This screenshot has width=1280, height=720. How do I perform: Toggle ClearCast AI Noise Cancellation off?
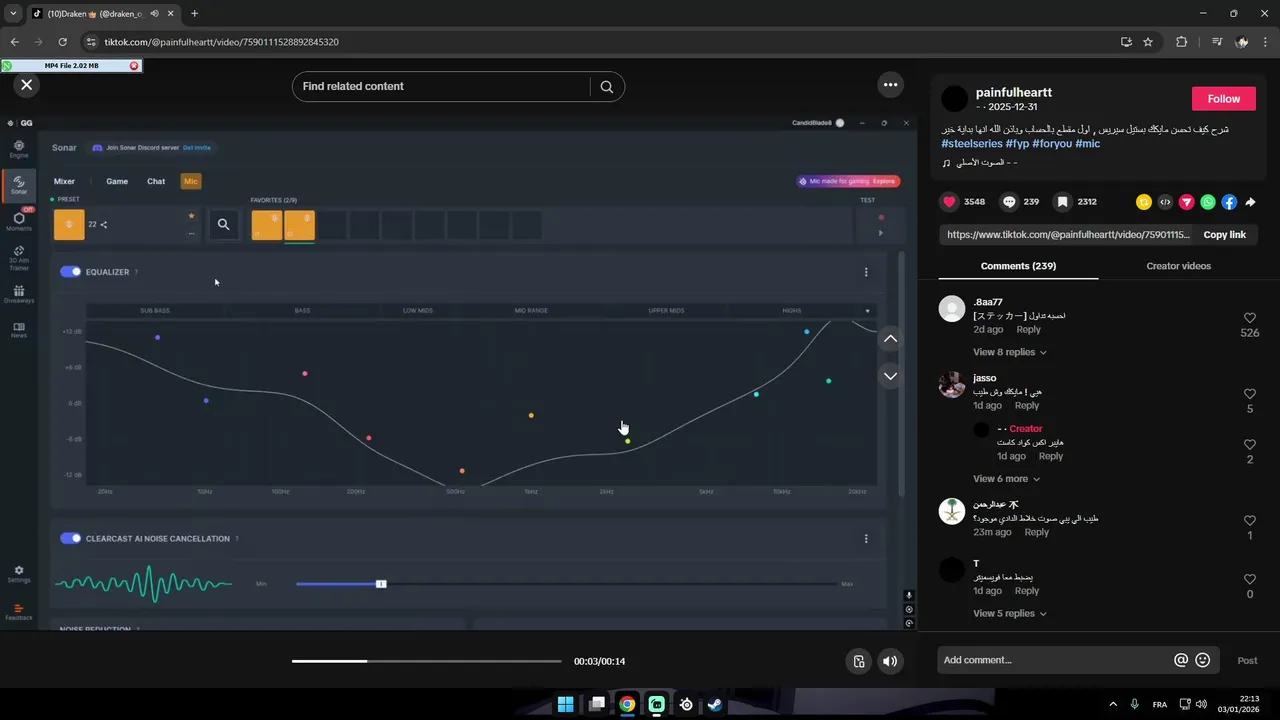tap(70, 538)
